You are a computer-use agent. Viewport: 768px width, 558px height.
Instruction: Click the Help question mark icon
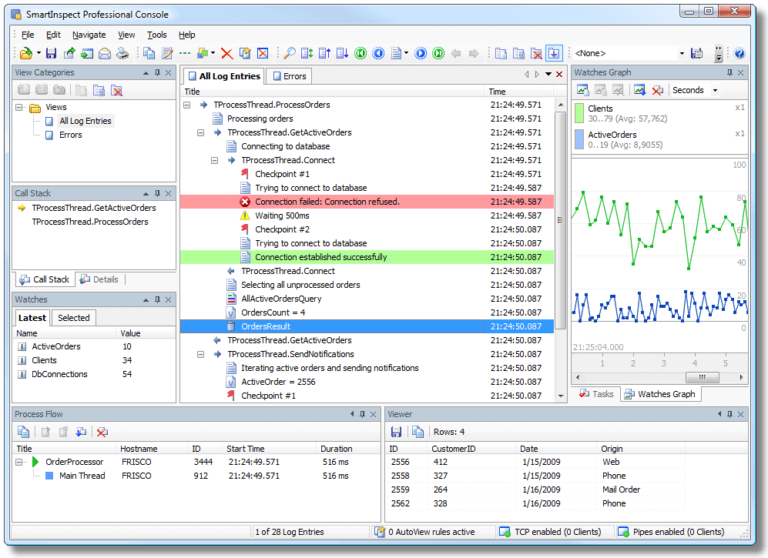click(739, 53)
